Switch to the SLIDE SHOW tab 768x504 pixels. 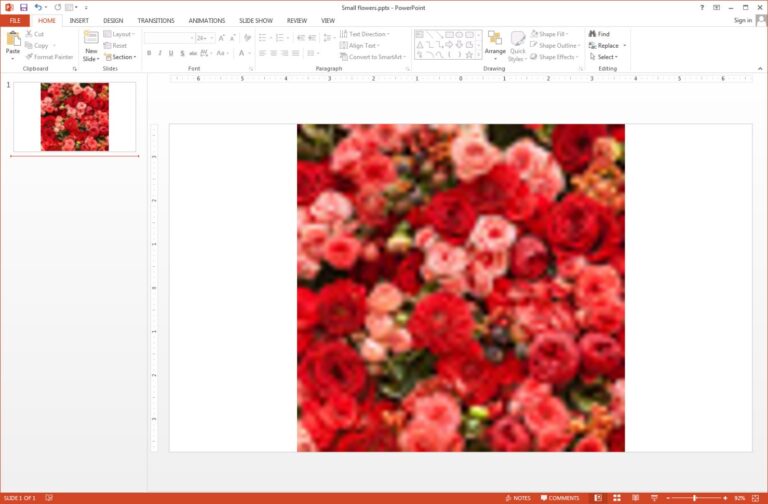pyautogui.click(x=256, y=21)
